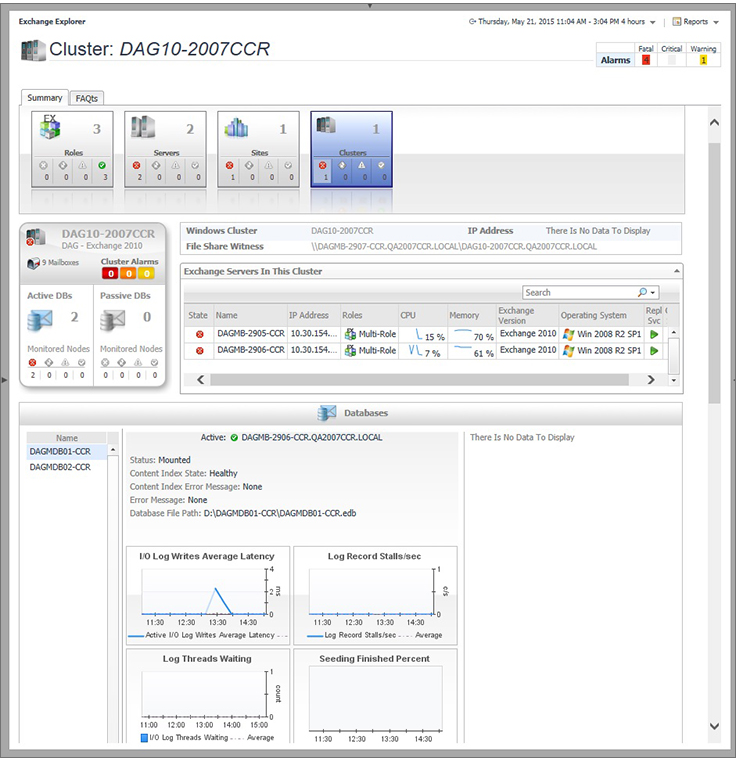Collapse the Exchange Servers In This Cluster panel
Screen dimensions: 736x760
(x=676, y=271)
